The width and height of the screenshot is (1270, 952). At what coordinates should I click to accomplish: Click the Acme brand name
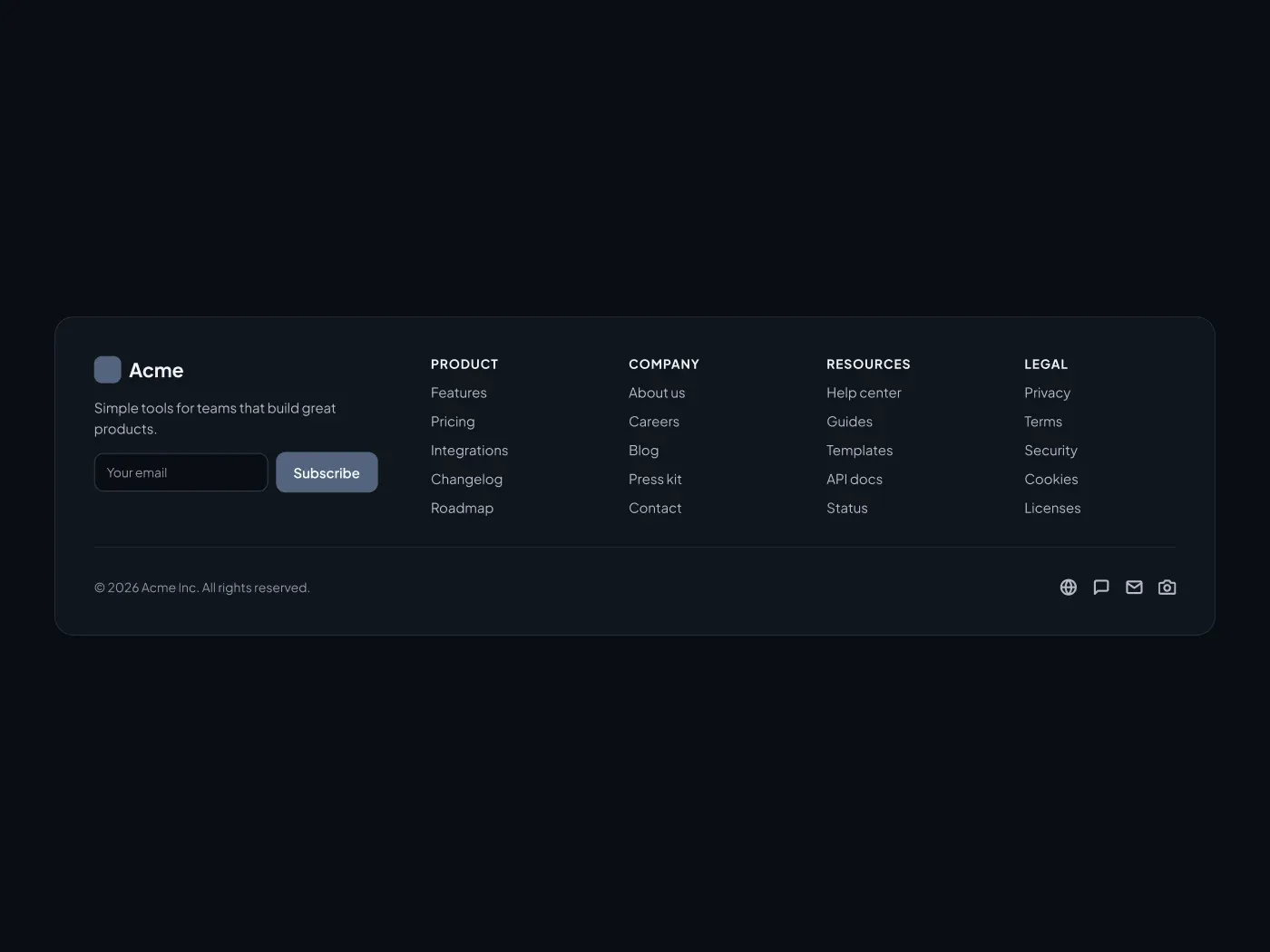click(156, 370)
